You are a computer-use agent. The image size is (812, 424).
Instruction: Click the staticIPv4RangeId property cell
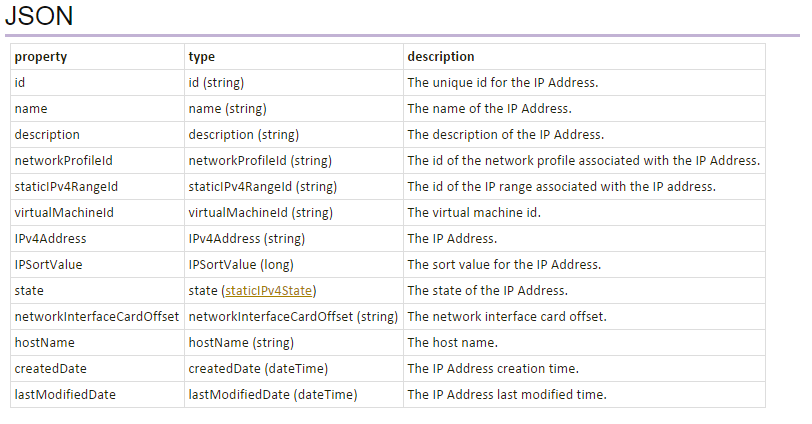click(x=66, y=186)
